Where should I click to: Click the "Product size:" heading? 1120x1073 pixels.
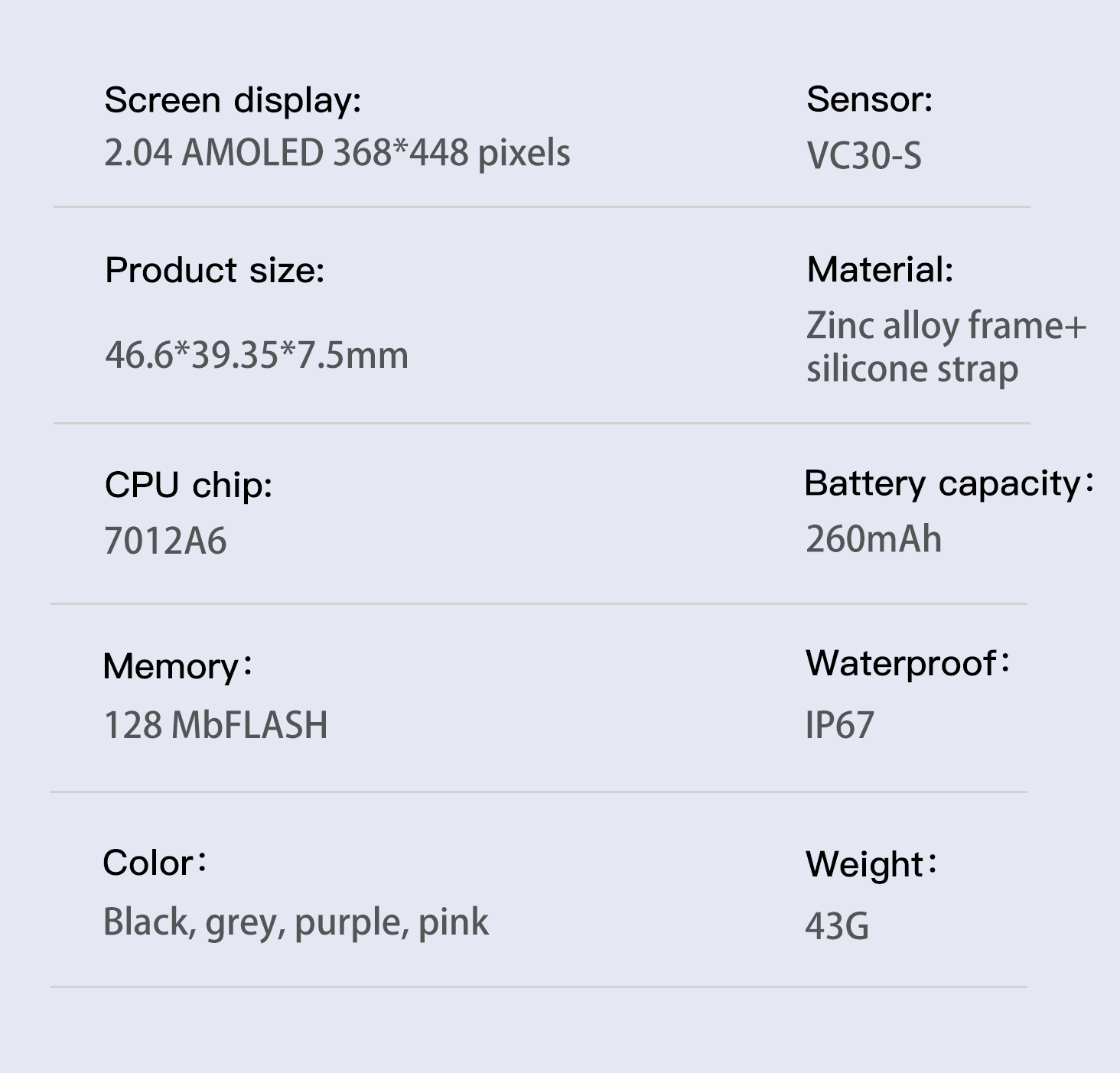[214, 270]
